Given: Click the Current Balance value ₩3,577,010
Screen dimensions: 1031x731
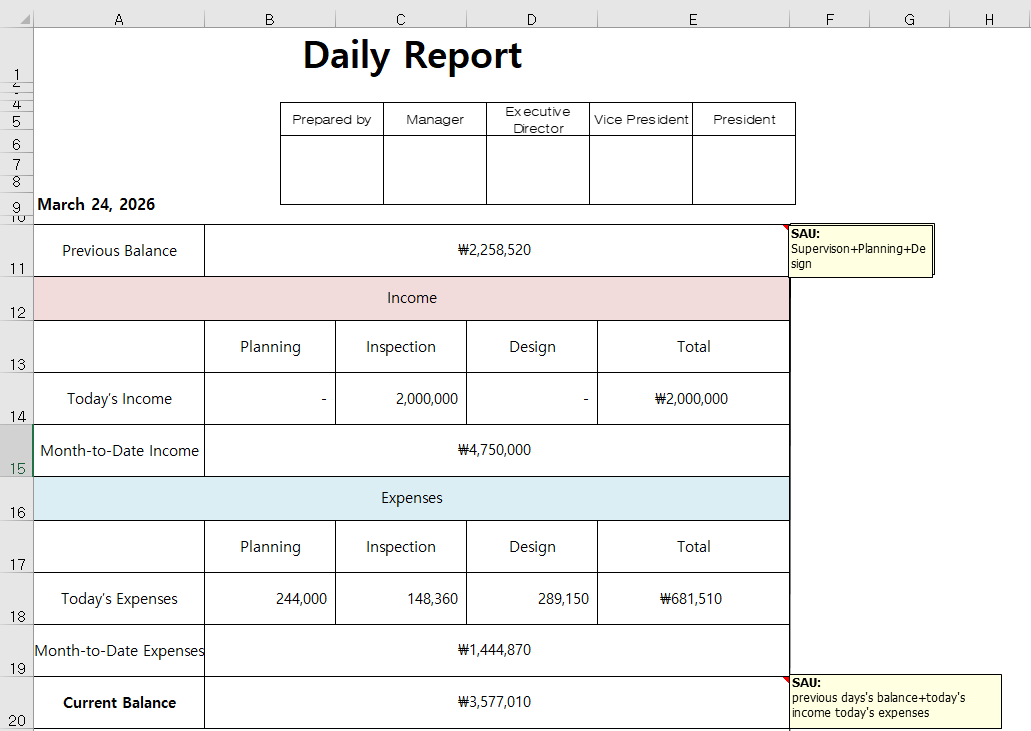Looking at the screenshot, I should (495, 702).
